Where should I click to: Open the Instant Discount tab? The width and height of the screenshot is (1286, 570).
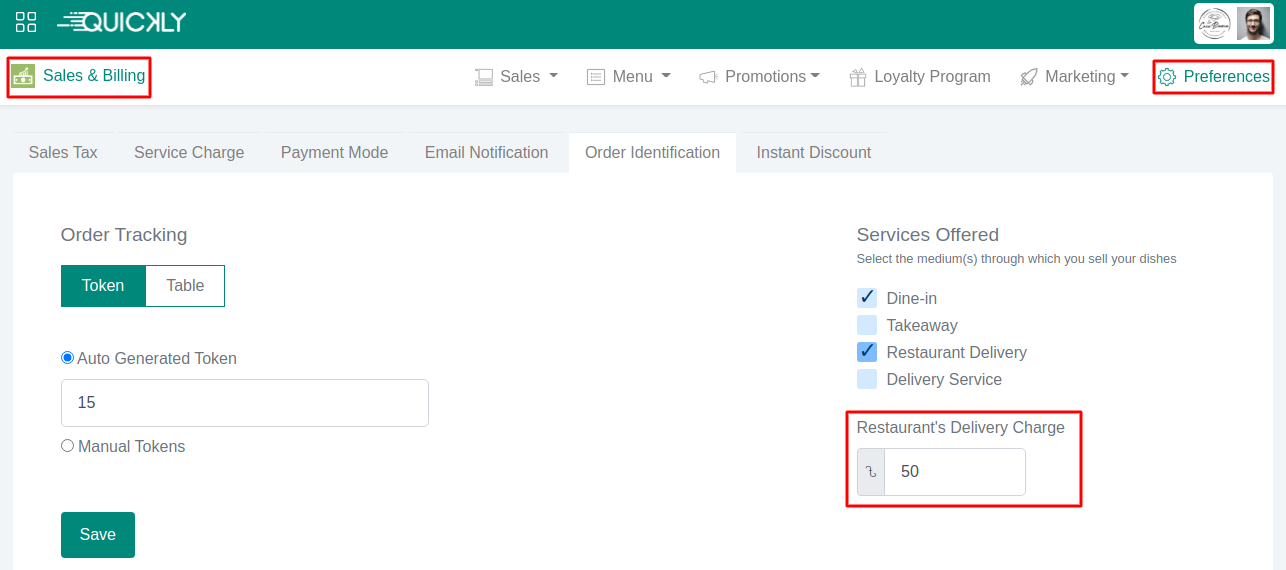pyautogui.click(x=813, y=153)
